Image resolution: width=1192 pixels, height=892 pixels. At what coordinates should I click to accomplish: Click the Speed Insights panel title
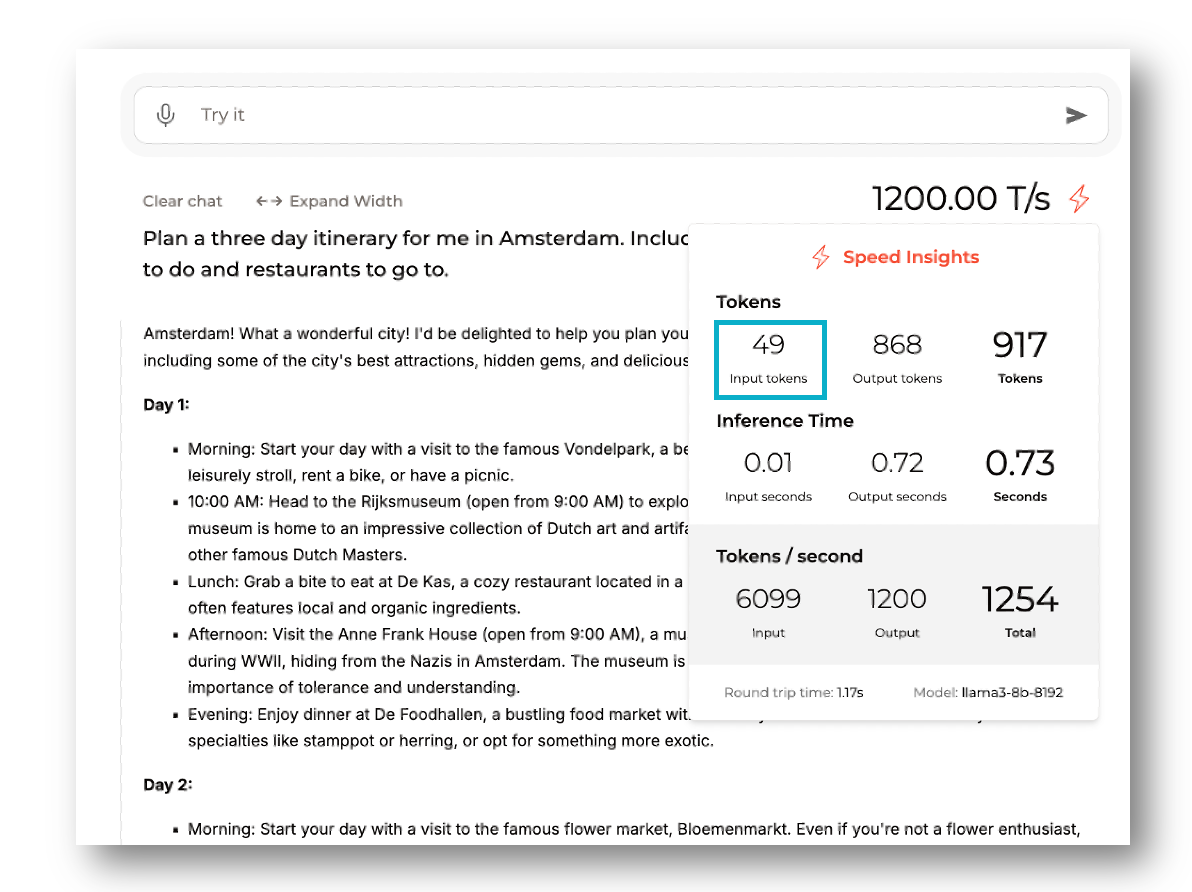point(910,257)
